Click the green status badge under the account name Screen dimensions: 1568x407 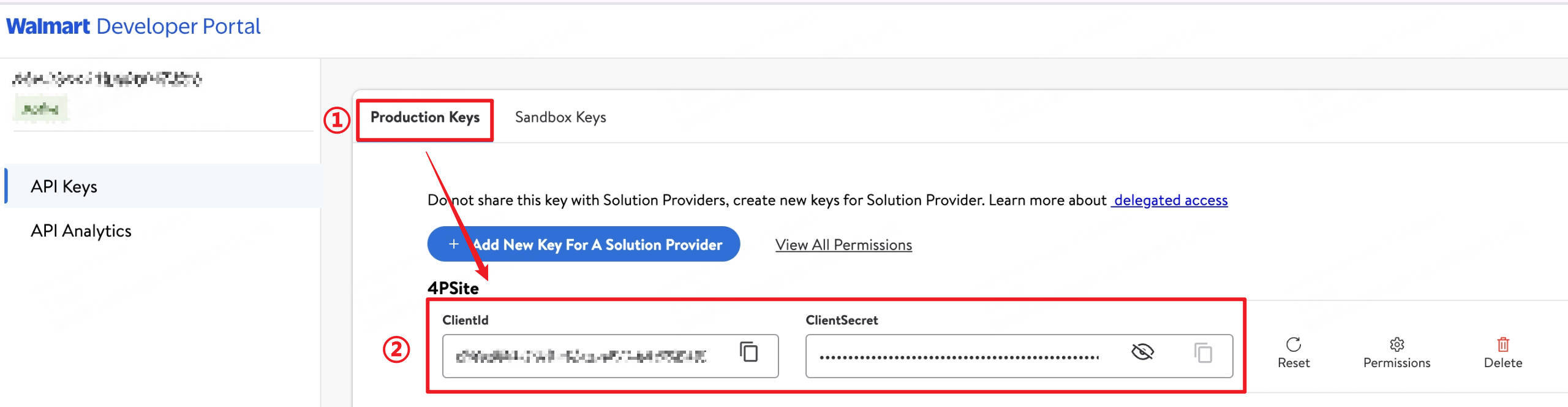(x=40, y=109)
